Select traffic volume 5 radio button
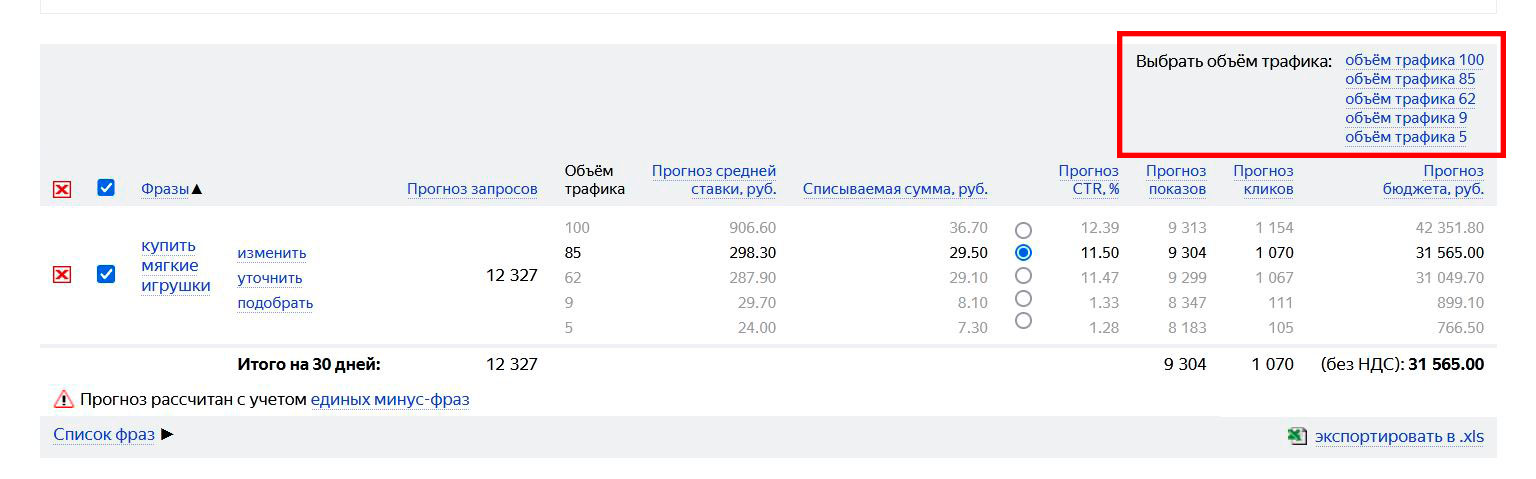Screen dimensions: 1536x479 click(1023, 321)
